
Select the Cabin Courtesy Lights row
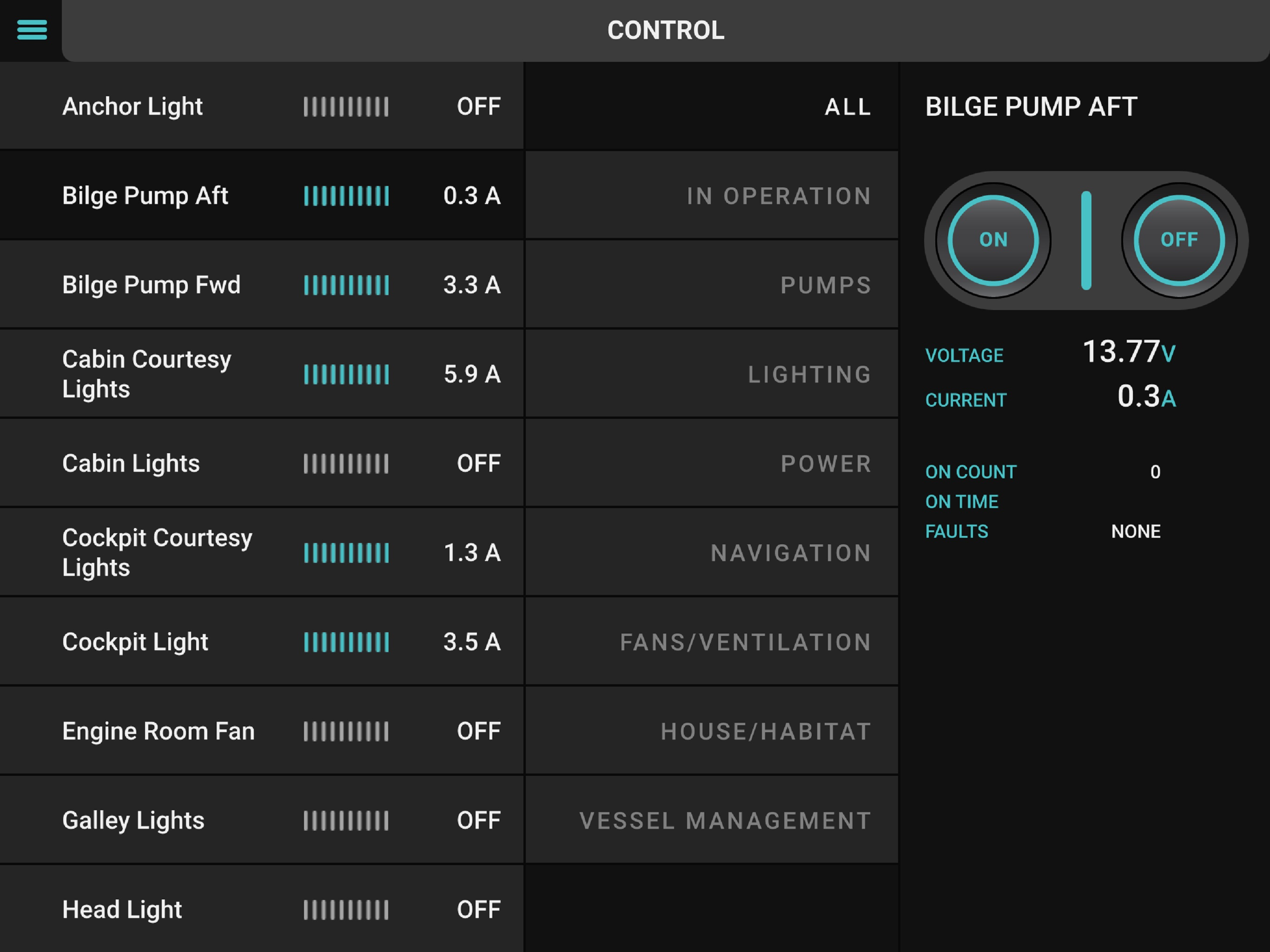(x=146, y=374)
